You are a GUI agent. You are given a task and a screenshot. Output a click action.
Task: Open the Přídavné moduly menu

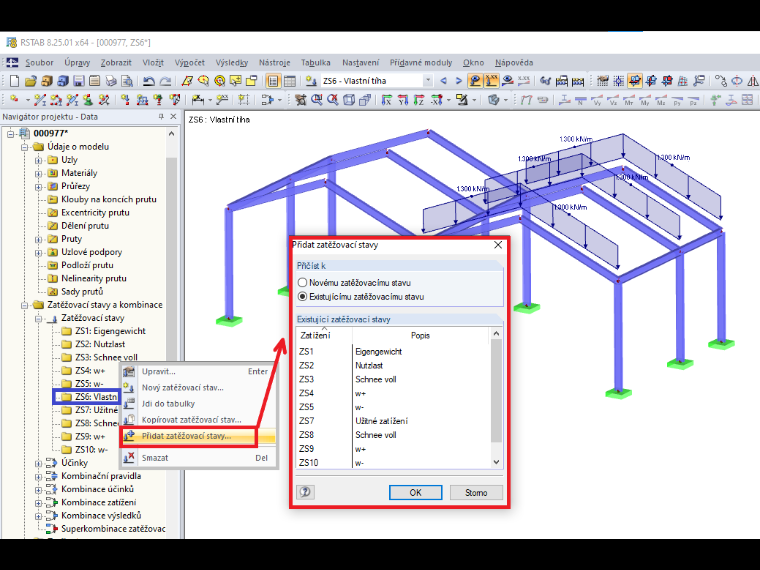click(421, 63)
